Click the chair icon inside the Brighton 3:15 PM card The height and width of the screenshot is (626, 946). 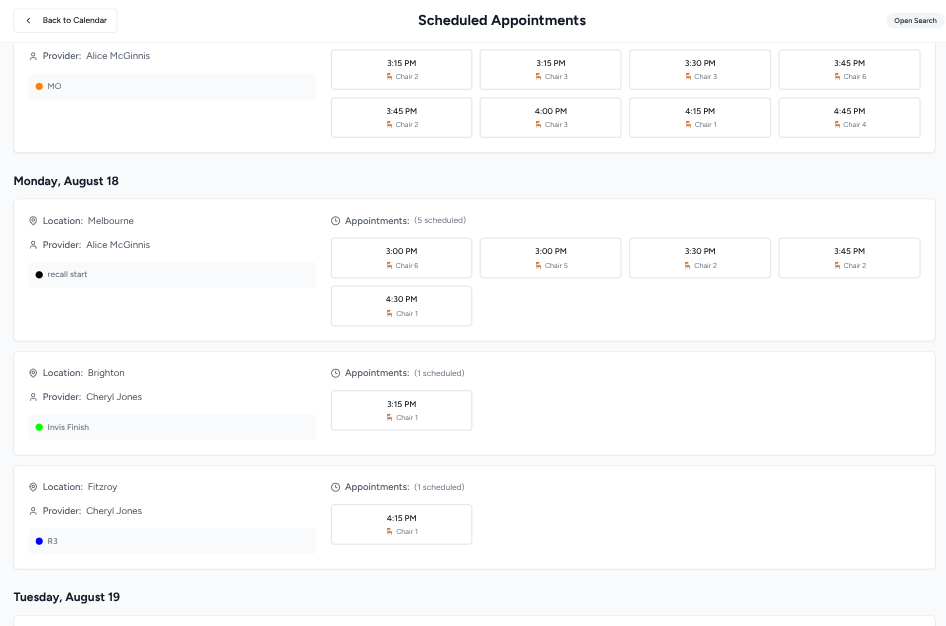coord(389,418)
